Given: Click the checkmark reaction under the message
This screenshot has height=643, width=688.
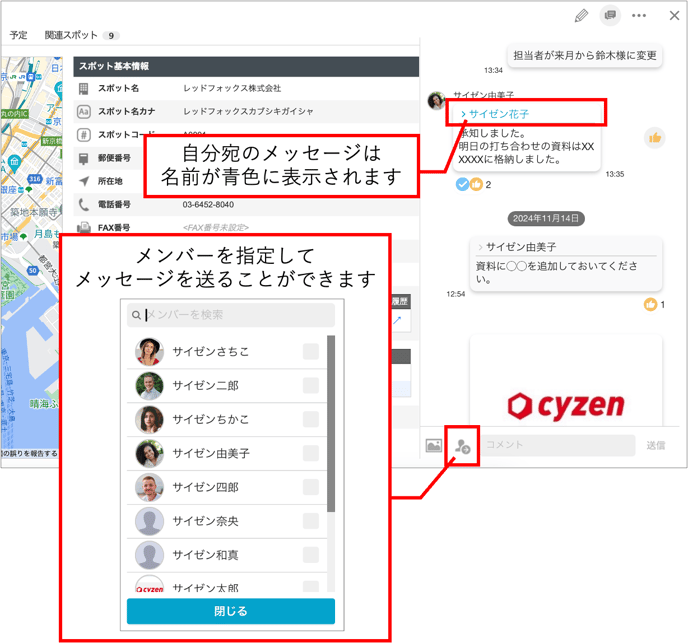Looking at the screenshot, I should pos(462,184).
